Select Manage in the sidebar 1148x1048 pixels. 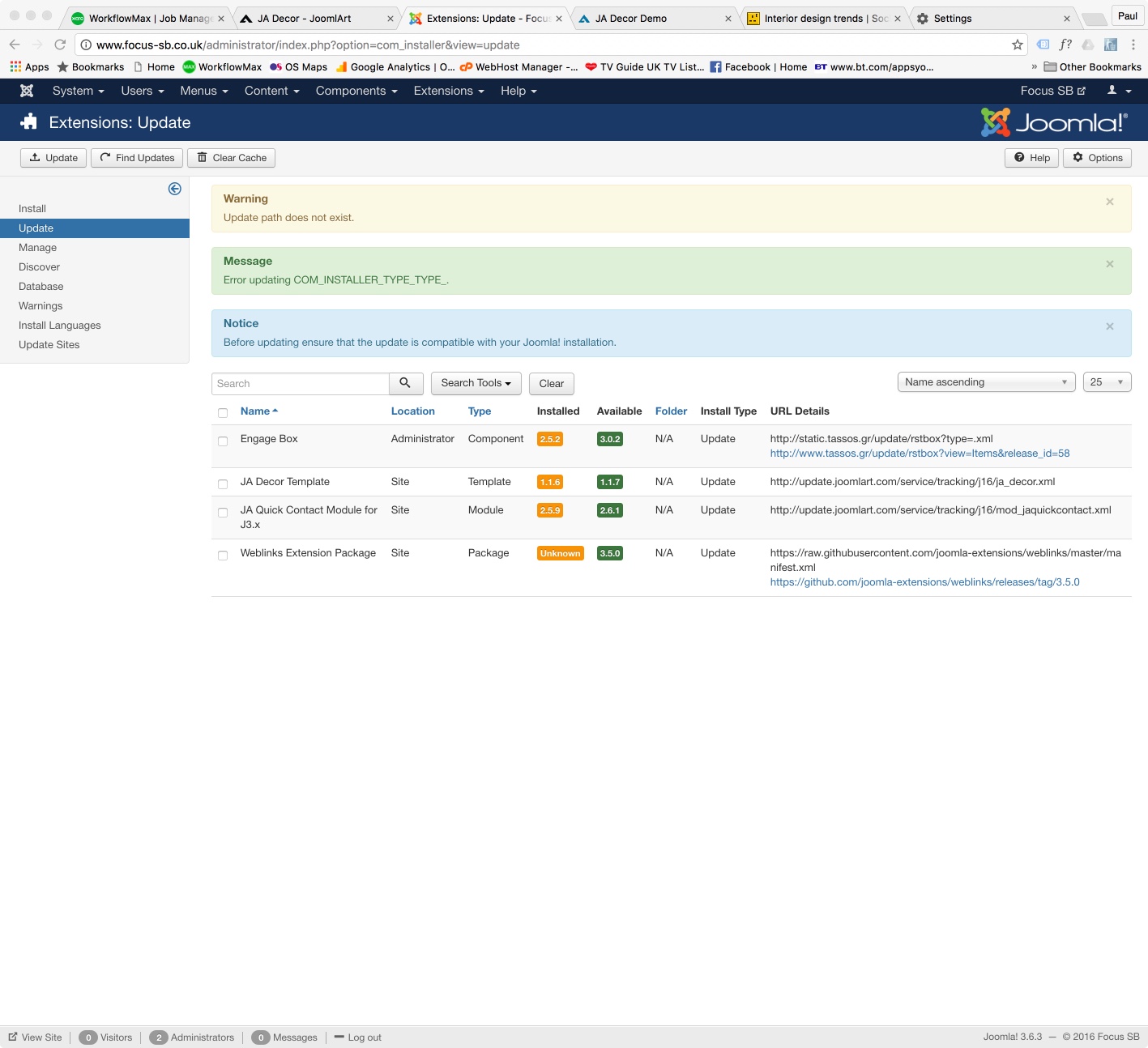[38, 248]
